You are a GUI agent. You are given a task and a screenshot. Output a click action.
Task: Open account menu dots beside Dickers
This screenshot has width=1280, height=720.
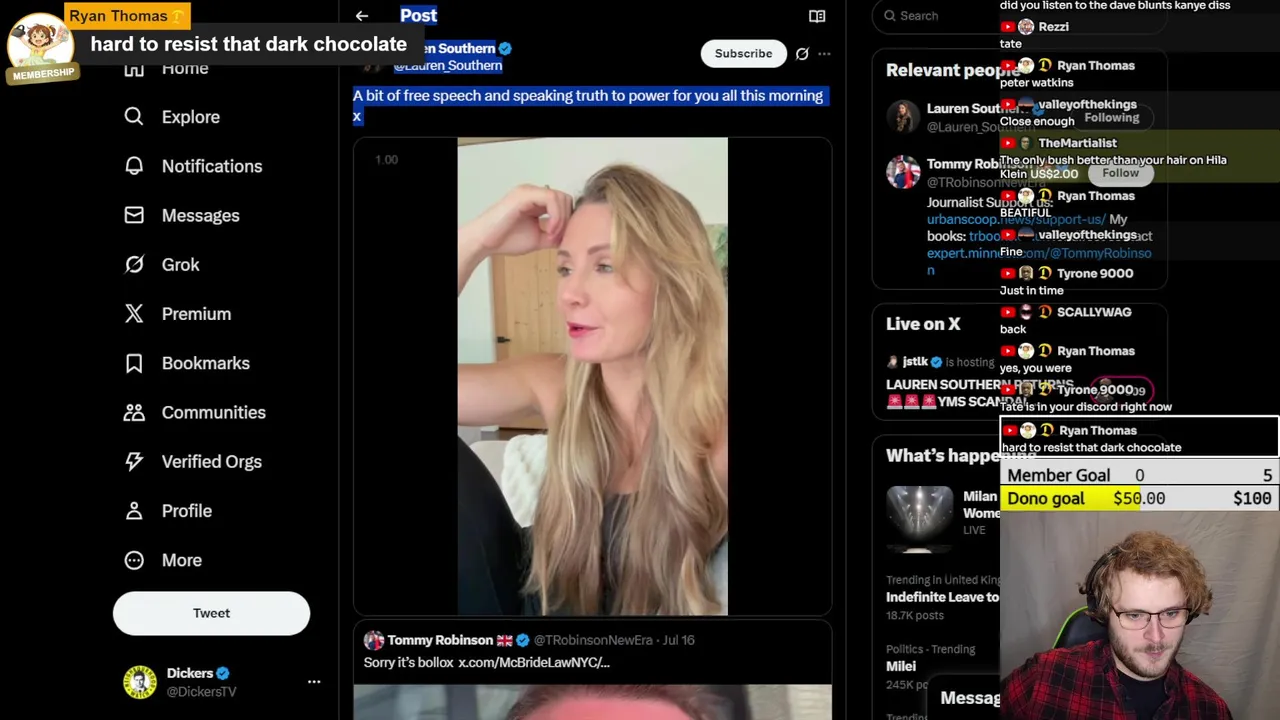click(x=314, y=682)
